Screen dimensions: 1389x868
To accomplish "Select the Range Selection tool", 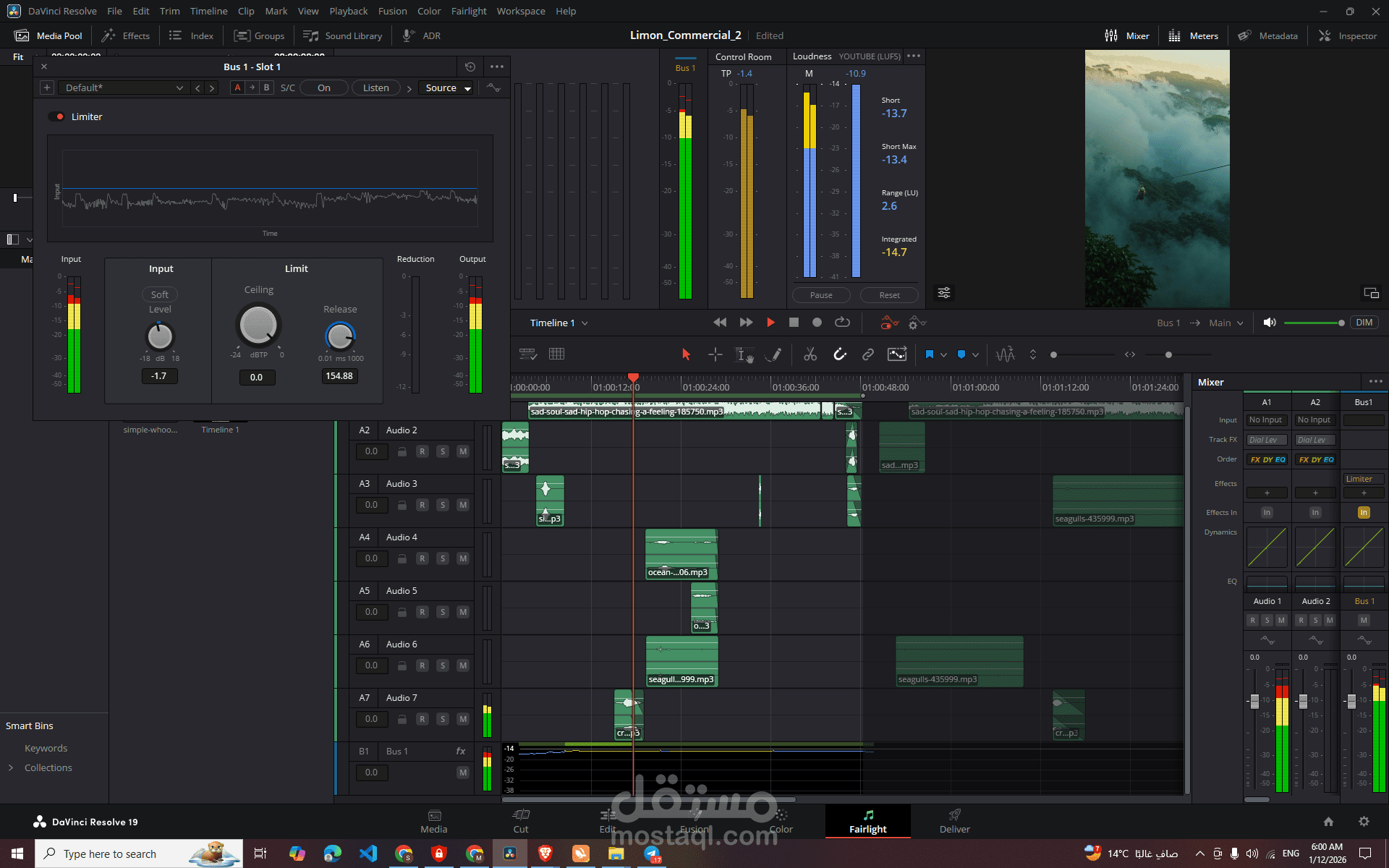I will pyautogui.click(x=715, y=354).
